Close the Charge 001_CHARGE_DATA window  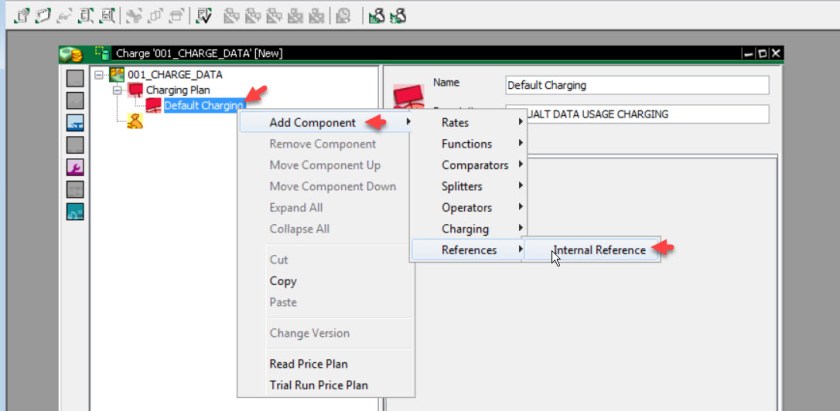point(776,53)
